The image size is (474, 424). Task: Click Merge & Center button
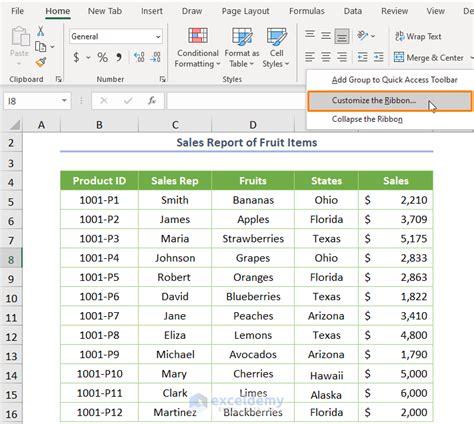[x=429, y=58]
